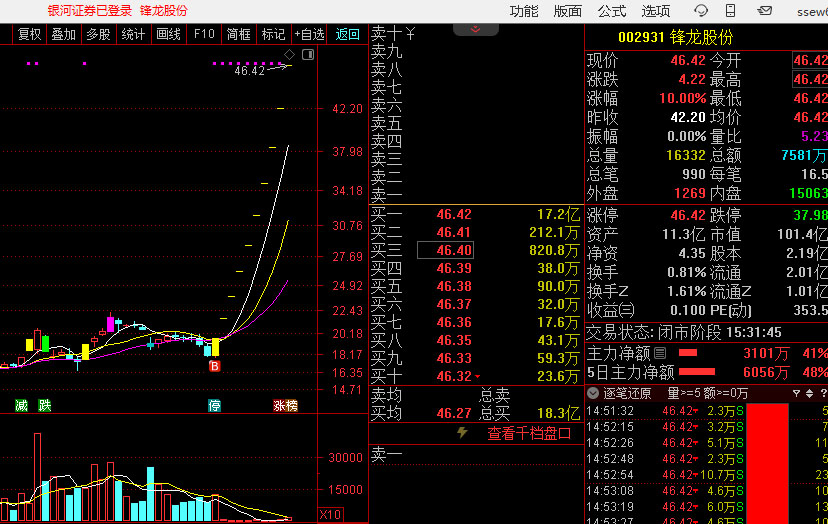Open the 选项 menu

656,11
